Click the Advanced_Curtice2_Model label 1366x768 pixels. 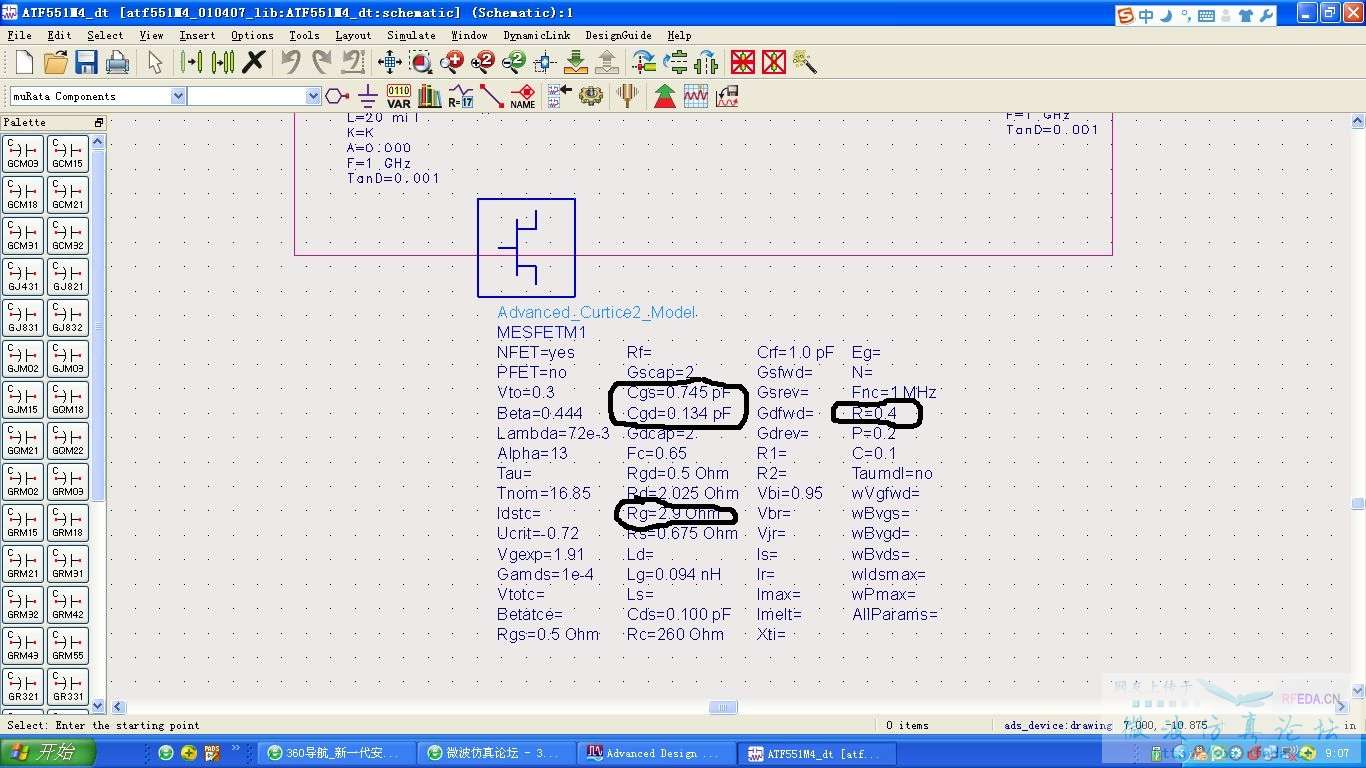(x=595, y=312)
